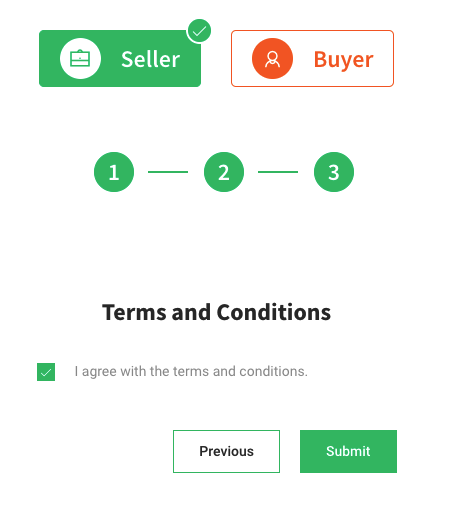
Task: Uncheck the agree with terms checkbox
Action: [x=46, y=372]
